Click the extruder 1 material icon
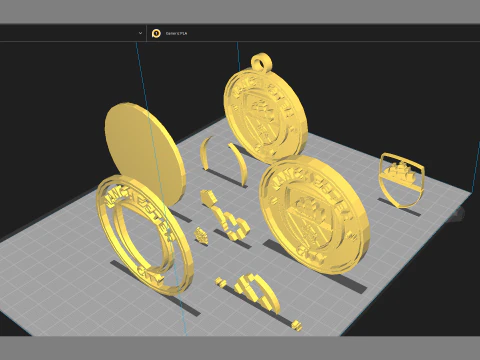480x360 pixels. tap(156, 33)
